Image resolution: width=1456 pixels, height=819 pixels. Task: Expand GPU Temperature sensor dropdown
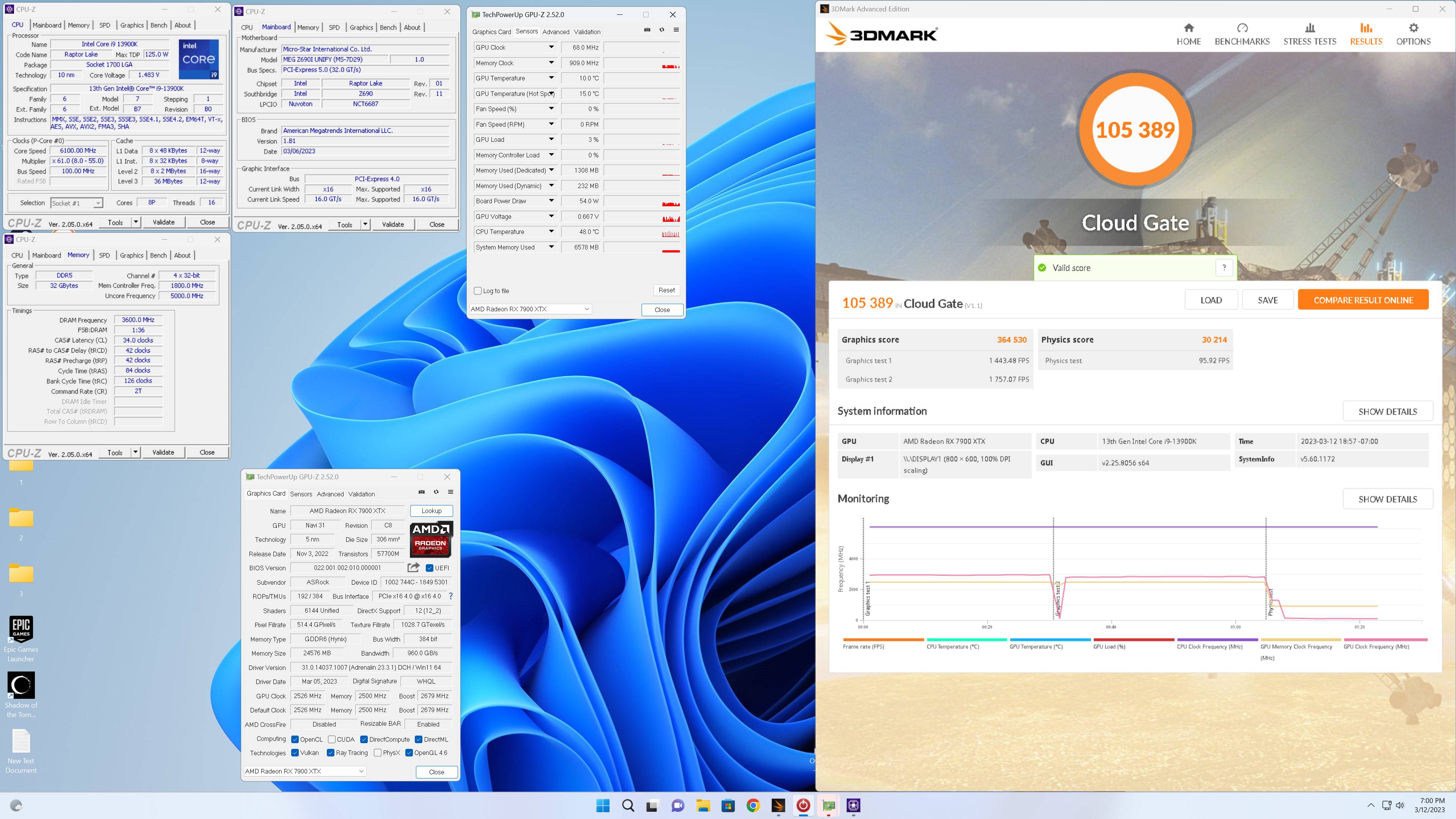click(551, 78)
